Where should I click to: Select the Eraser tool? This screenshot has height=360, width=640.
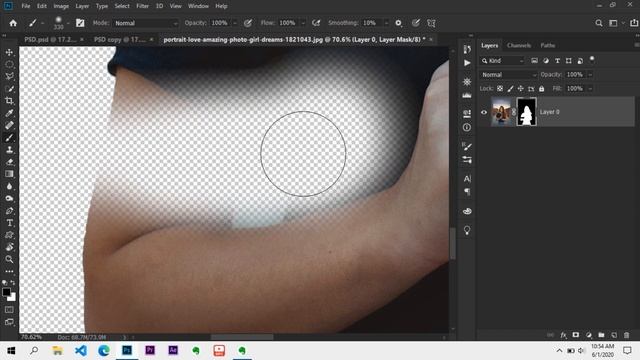(x=9, y=162)
